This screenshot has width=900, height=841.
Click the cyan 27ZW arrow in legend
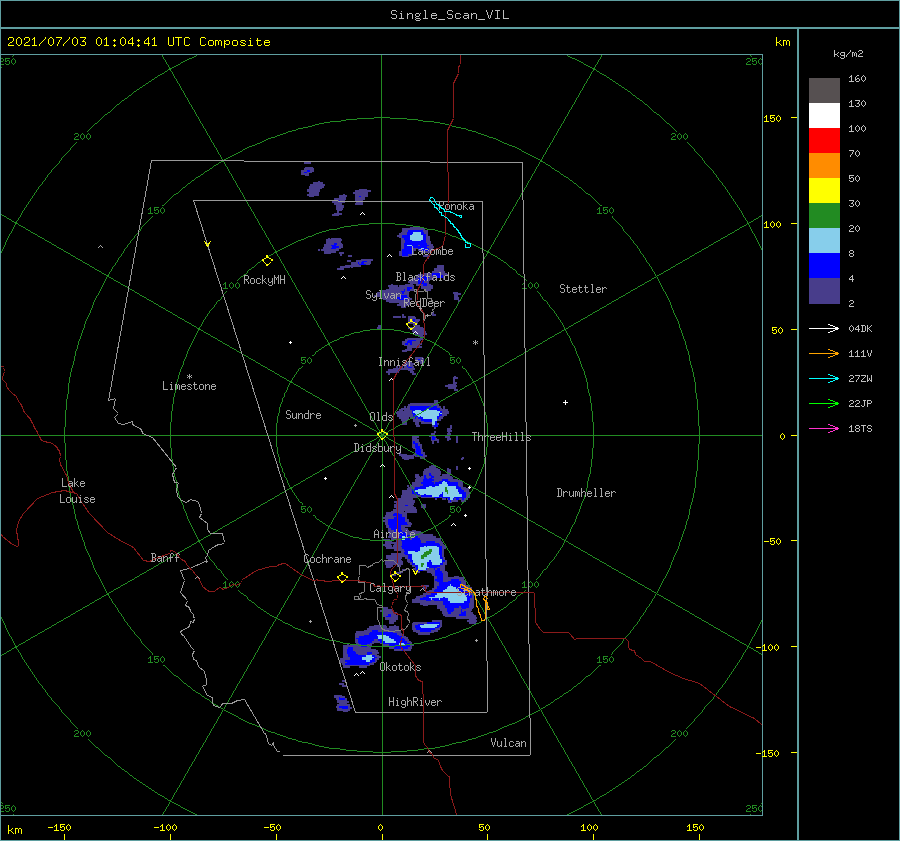824,378
